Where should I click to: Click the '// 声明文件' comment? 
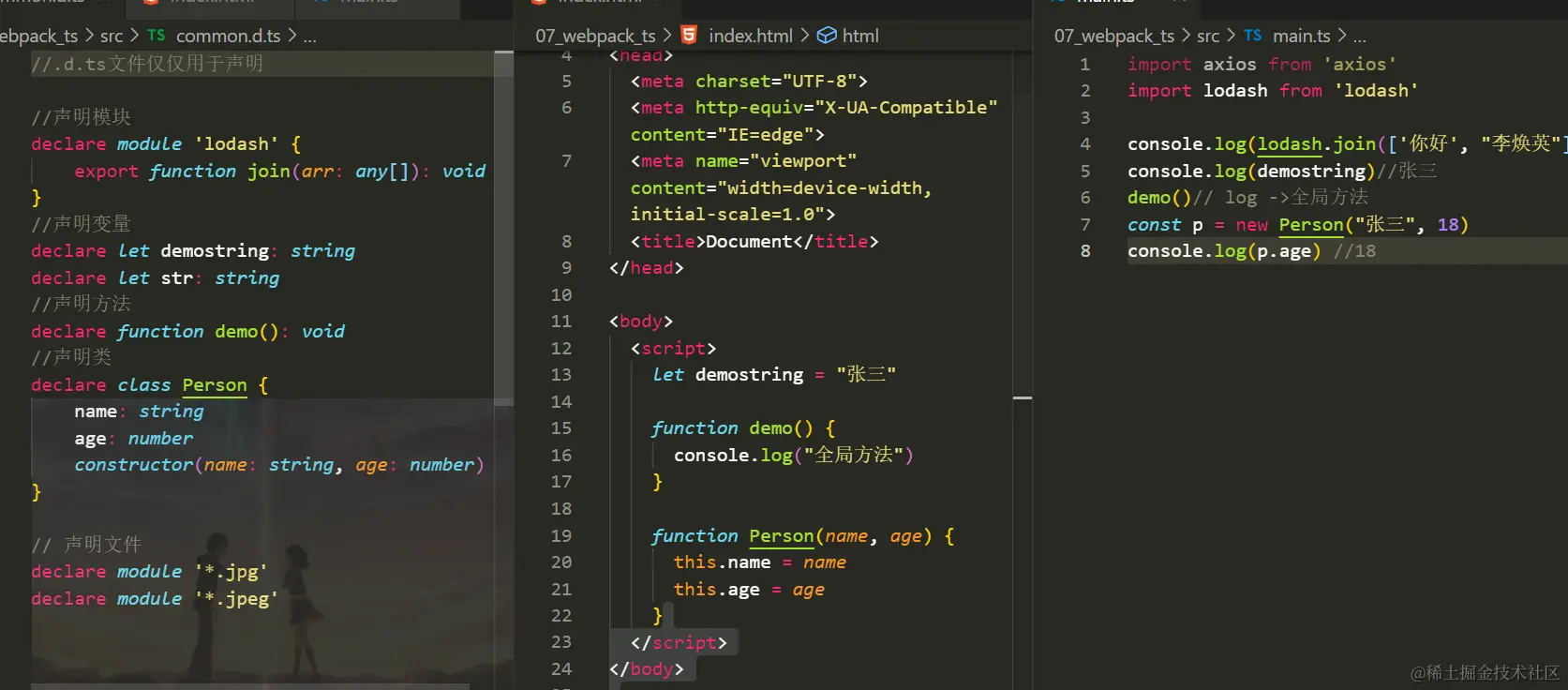(x=86, y=544)
